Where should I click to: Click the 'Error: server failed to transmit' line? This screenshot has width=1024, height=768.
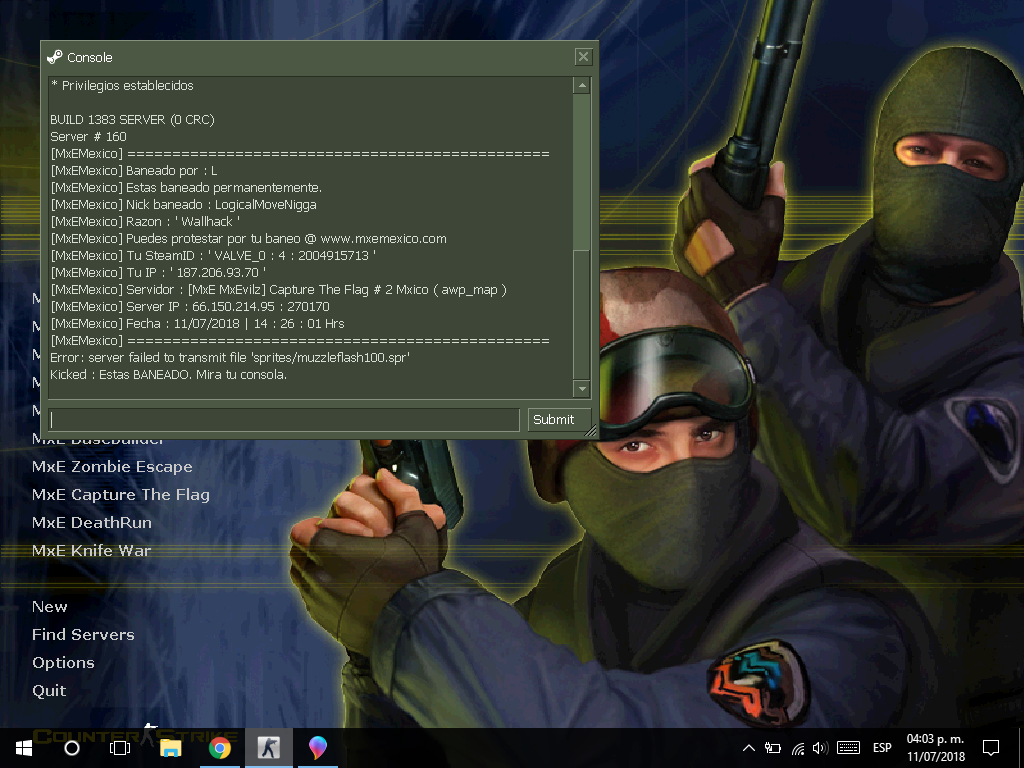(x=230, y=357)
